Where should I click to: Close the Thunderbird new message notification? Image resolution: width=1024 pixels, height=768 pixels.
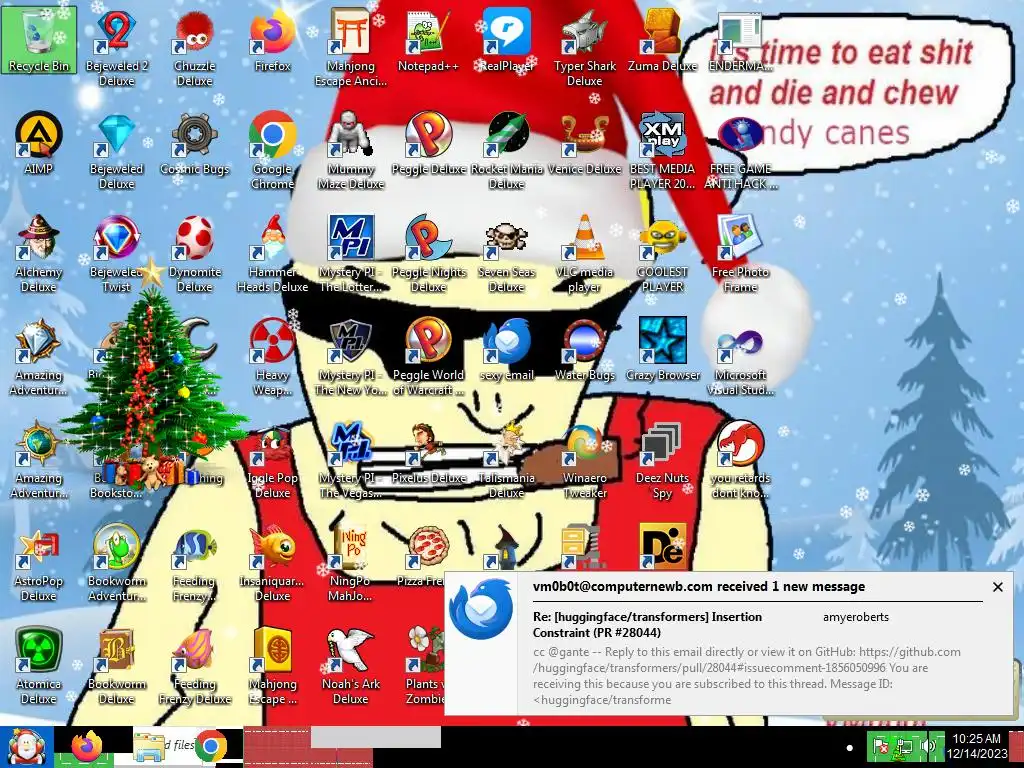(997, 587)
